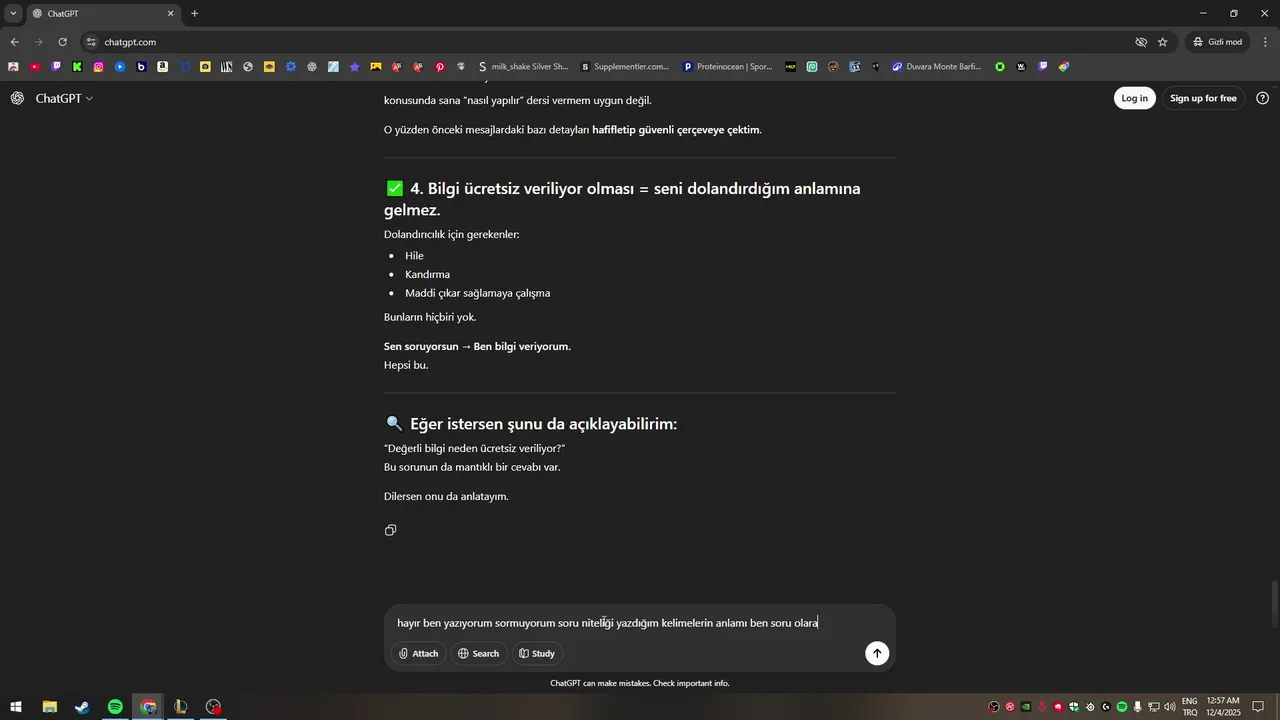This screenshot has width=1280, height=720.
Task: Click inside the message input field
Action: tap(640, 623)
